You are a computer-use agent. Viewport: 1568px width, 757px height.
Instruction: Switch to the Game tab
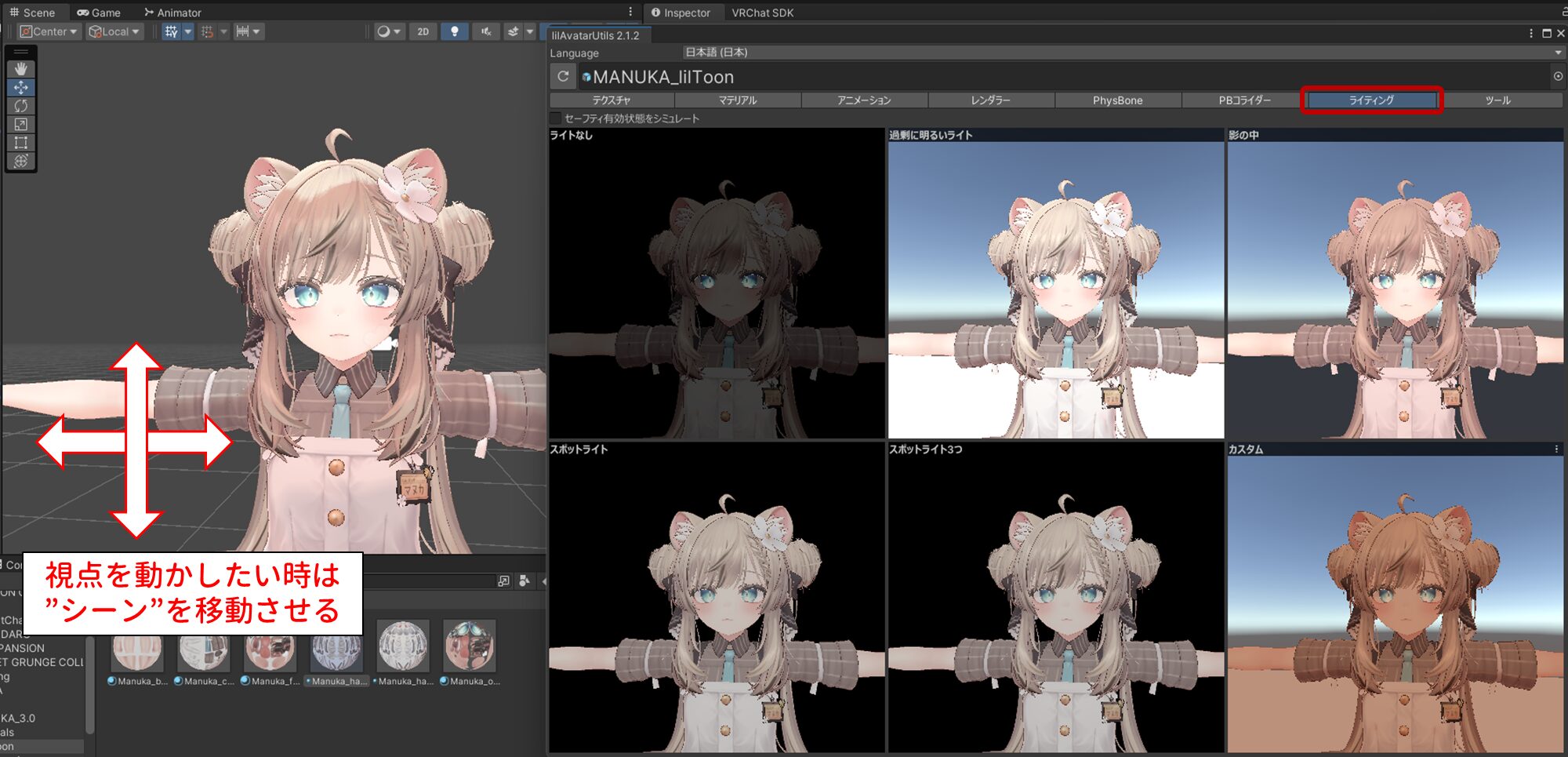99,13
